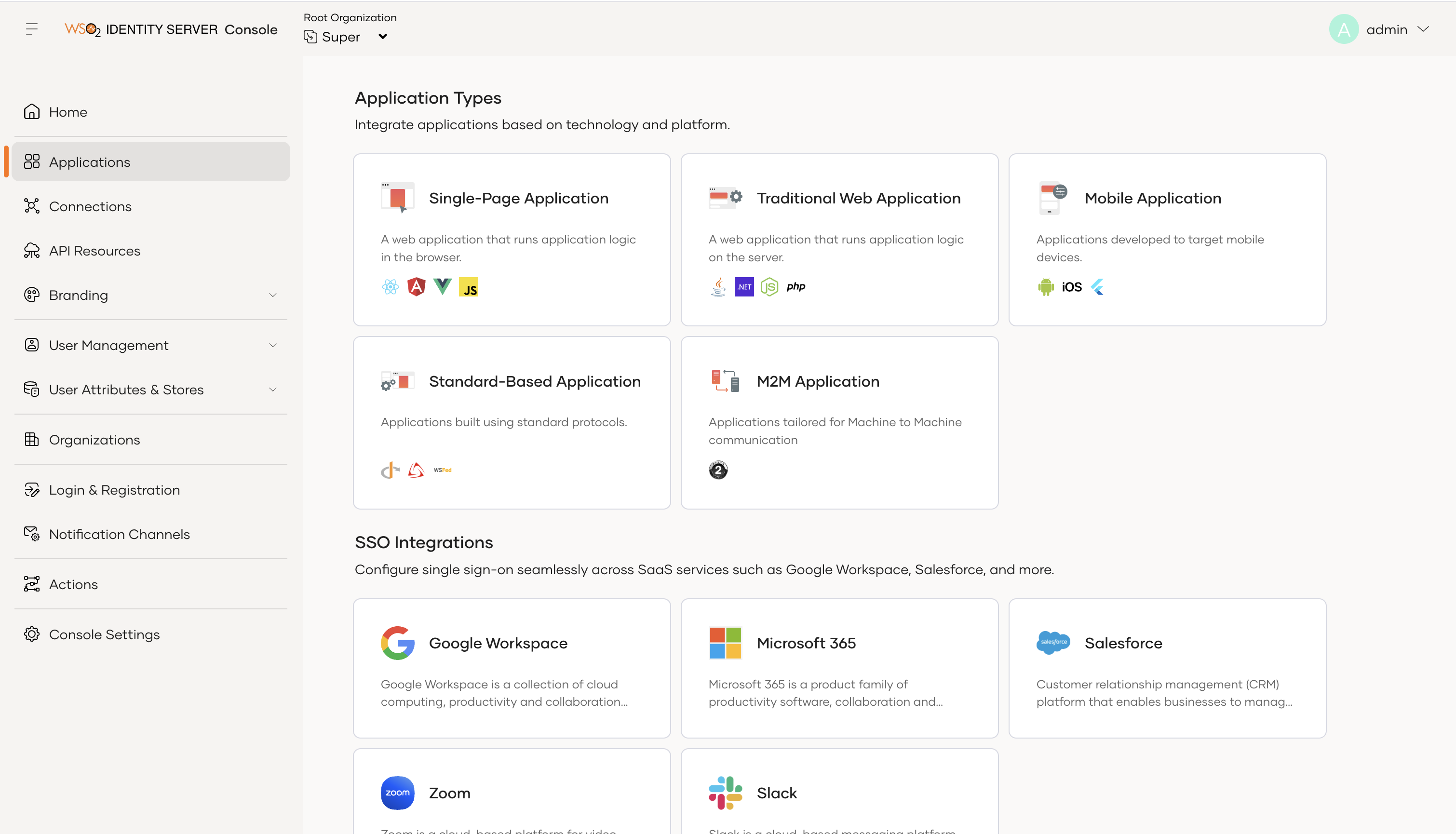Select Applications in the sidebar
Image resolution: width=1456 pixels, height=834 pixels.
150,162
